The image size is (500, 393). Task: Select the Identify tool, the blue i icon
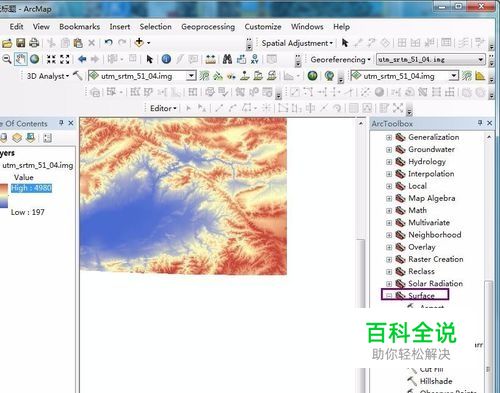[166, 59]
